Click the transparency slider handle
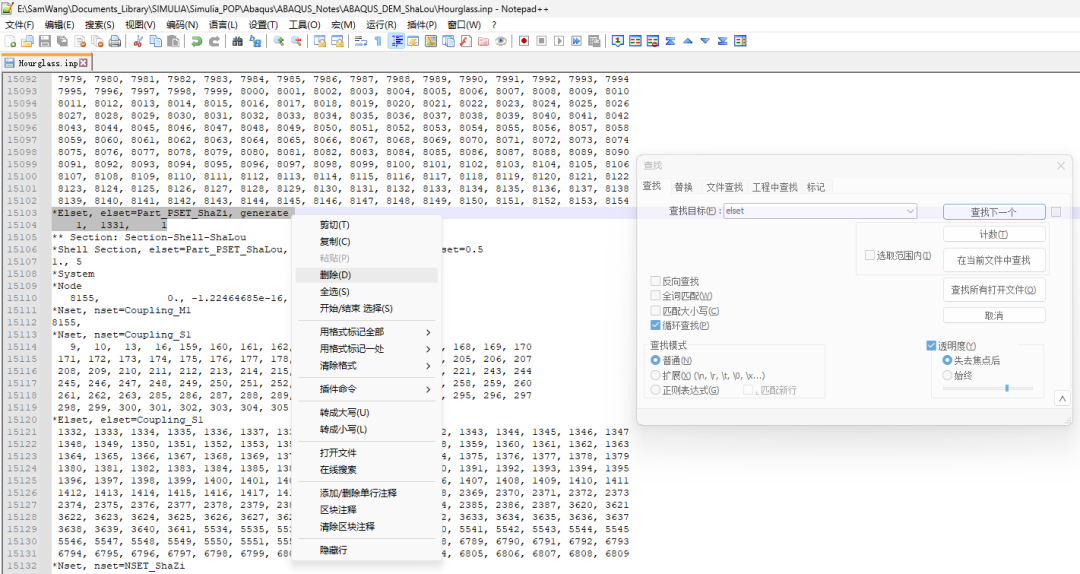 [1007, 389]
